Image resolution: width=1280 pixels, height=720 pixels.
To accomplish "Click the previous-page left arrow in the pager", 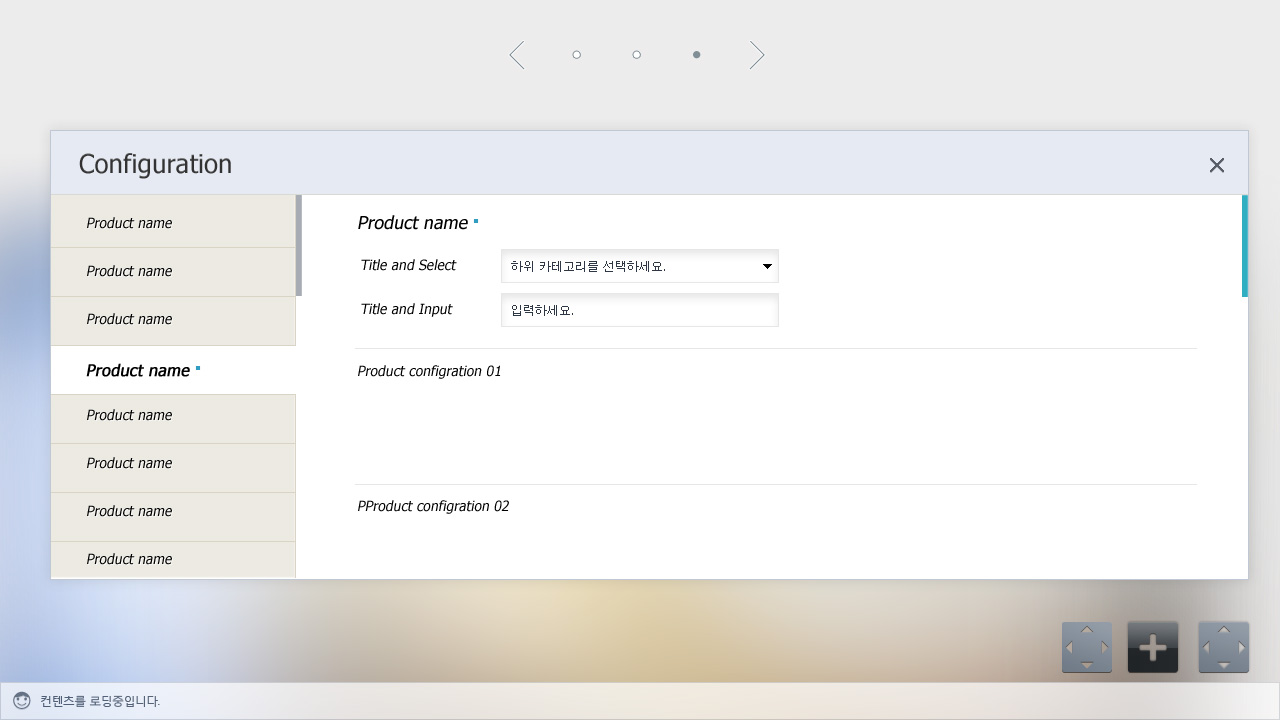I will (x=517, y=55).
